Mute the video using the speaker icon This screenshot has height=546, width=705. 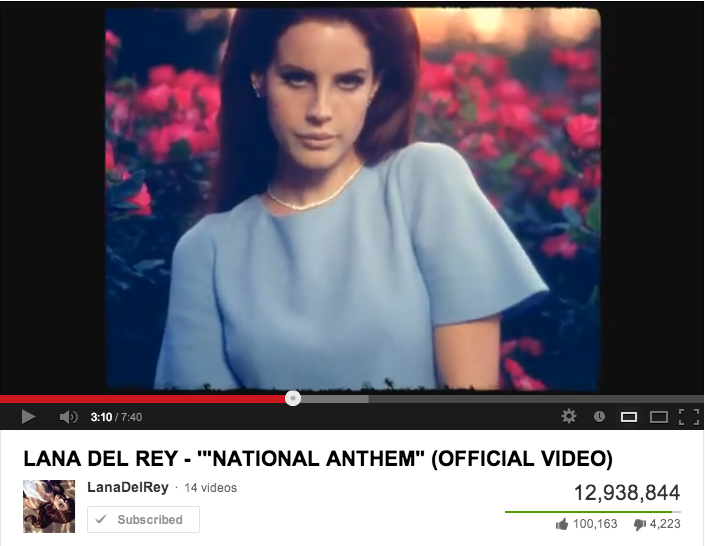pos(68,417)
